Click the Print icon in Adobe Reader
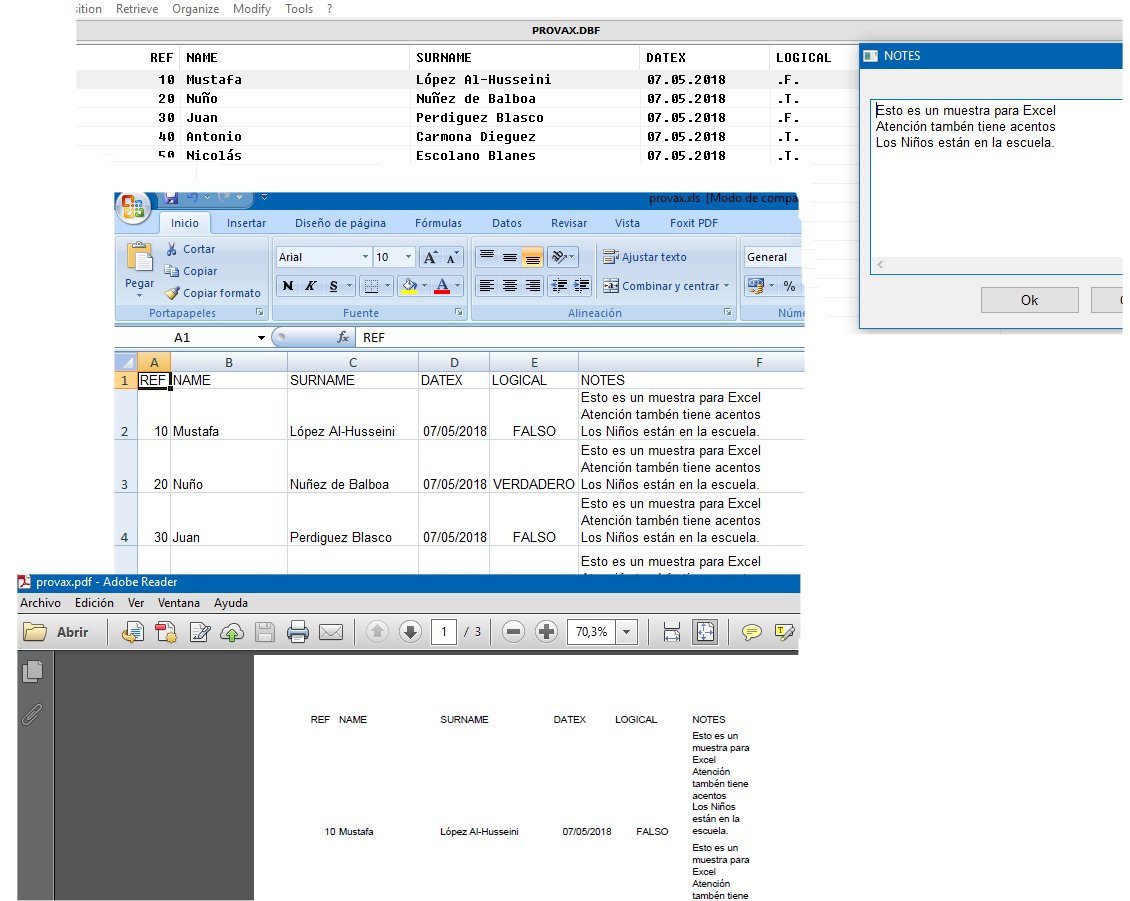 [x=297, y=632]
